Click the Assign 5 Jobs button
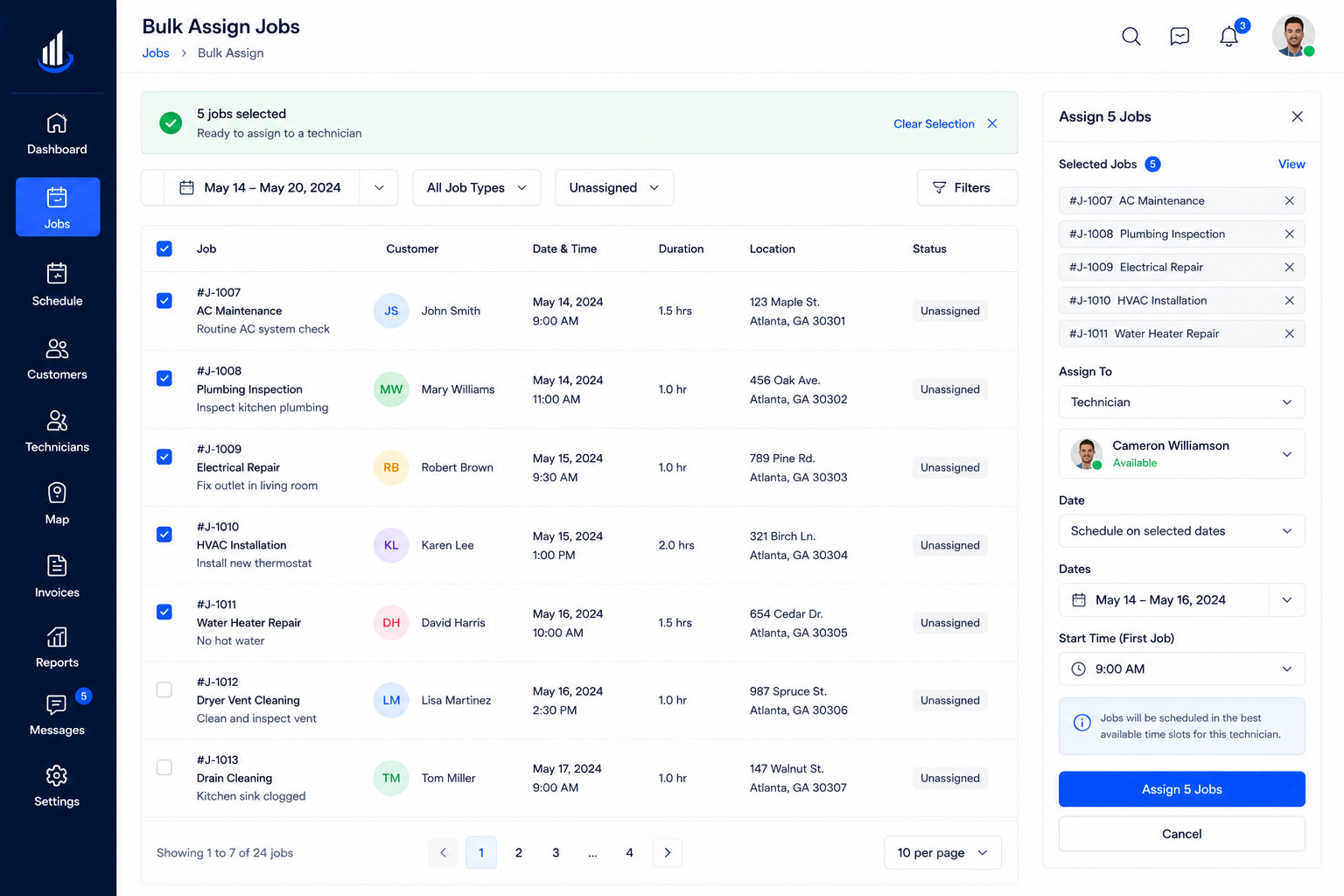Image resolution: width=1344 pixels, height=896 pixels. (x=1181, y=788)
